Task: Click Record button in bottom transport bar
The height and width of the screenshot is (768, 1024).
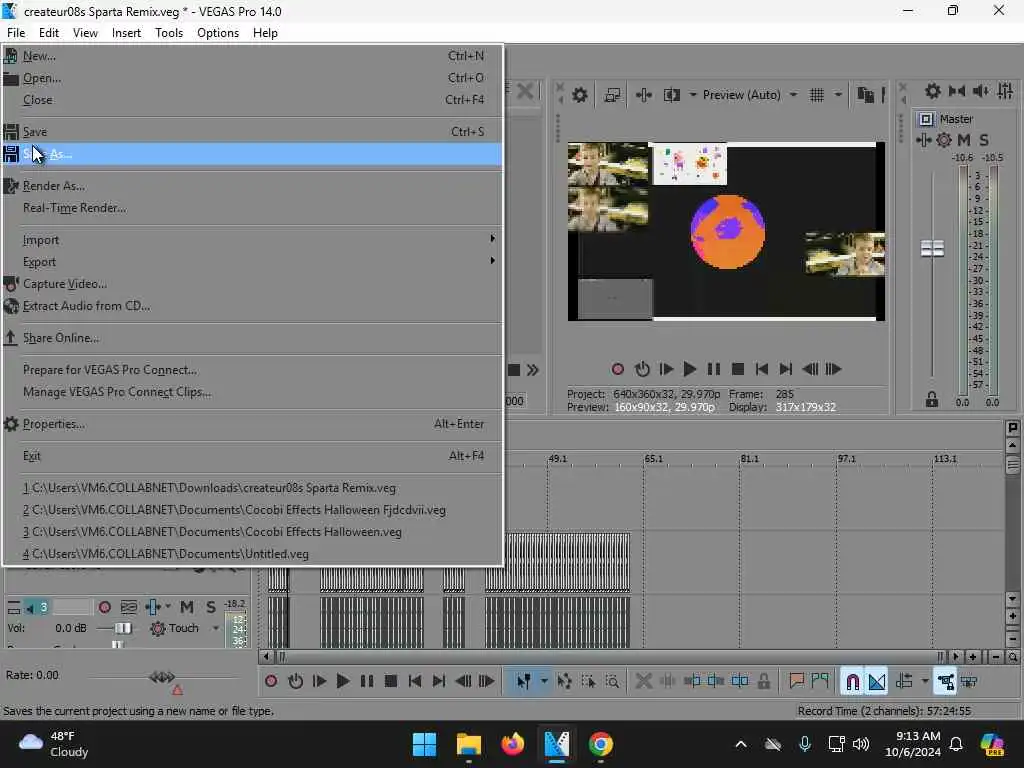Action: click(x=270, y=681)
